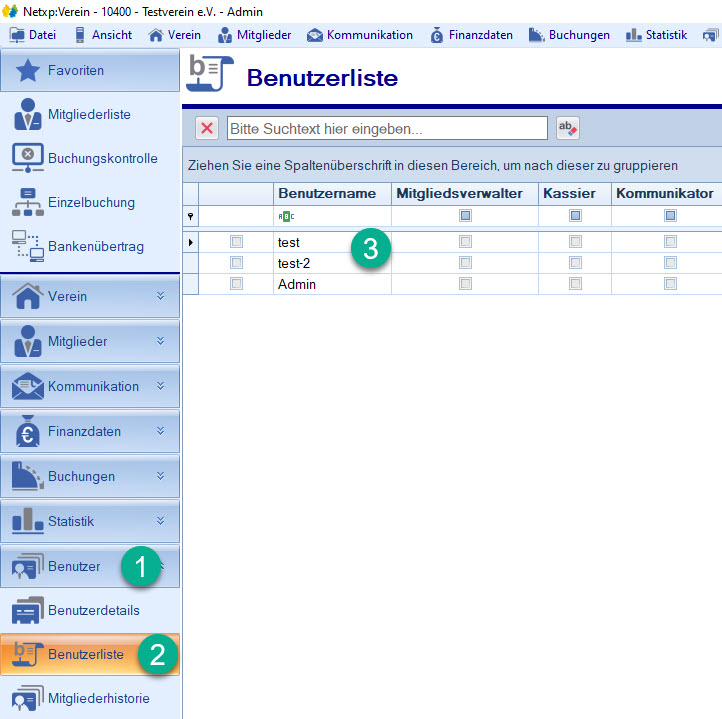
Task: Expand the Finanzdaten sidebar section
Action: [90, 432]
